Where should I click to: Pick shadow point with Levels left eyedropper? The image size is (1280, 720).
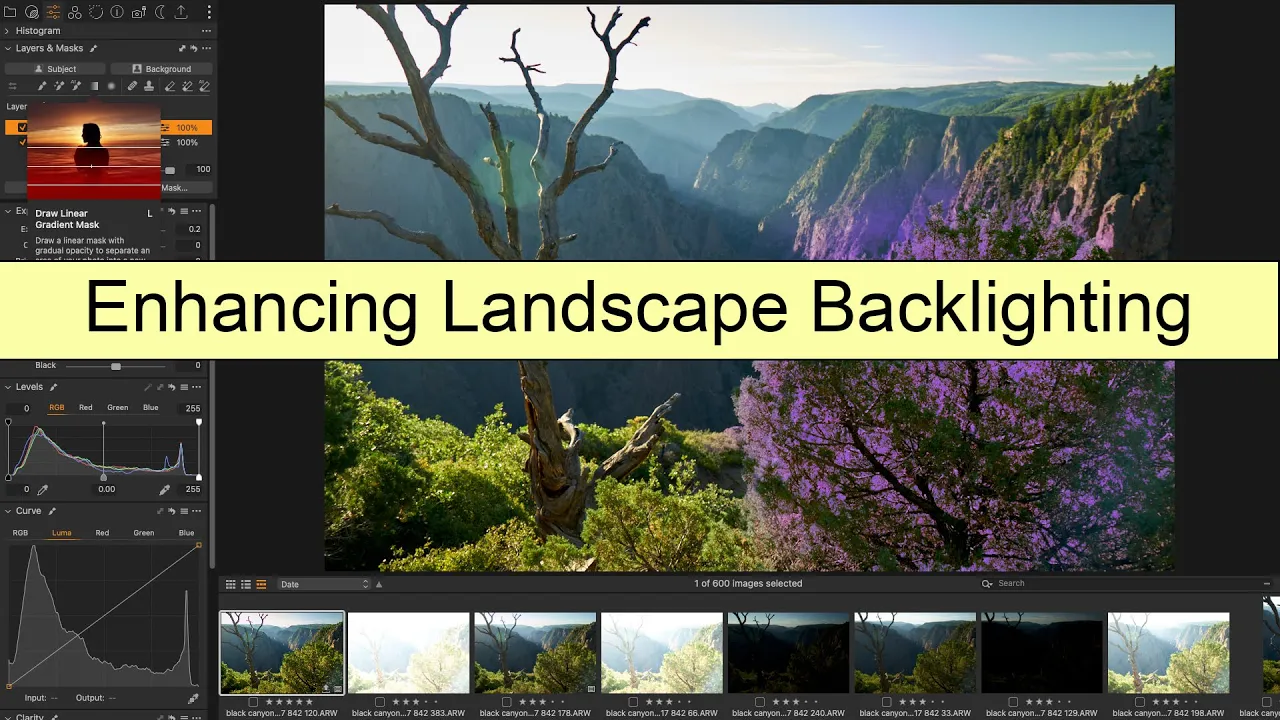click(43, 490)
